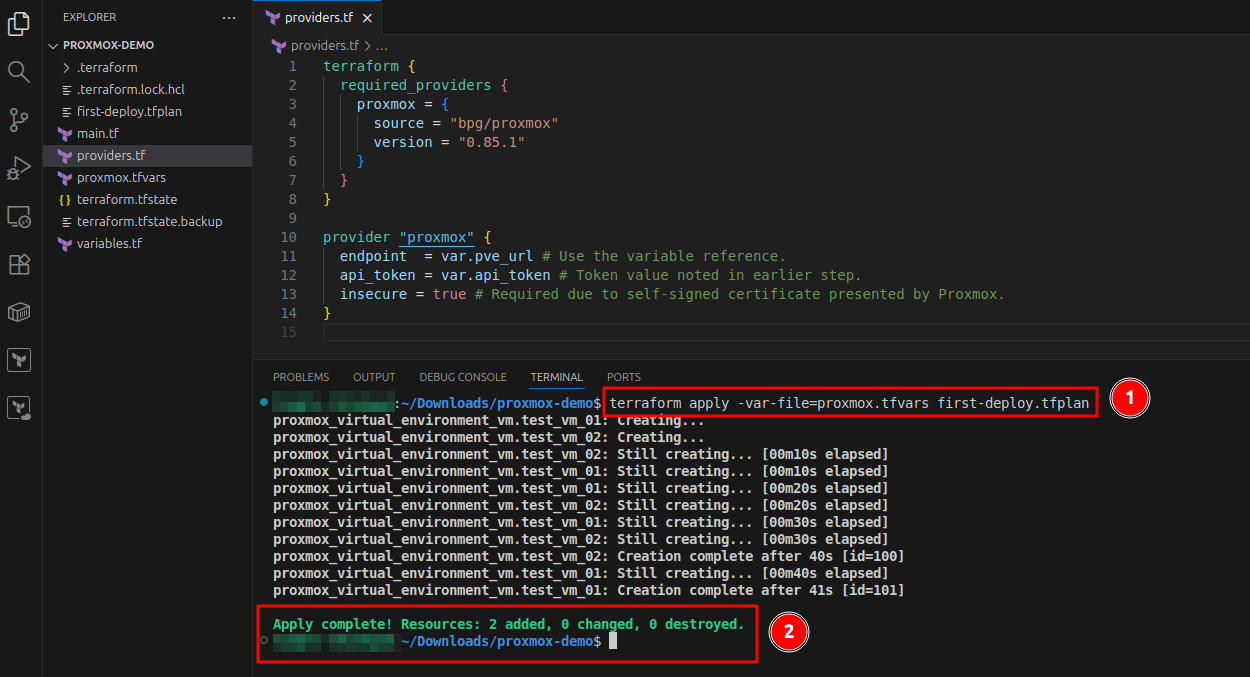
Task: Open the containers view in the activity bar
Action: (20, 312)
